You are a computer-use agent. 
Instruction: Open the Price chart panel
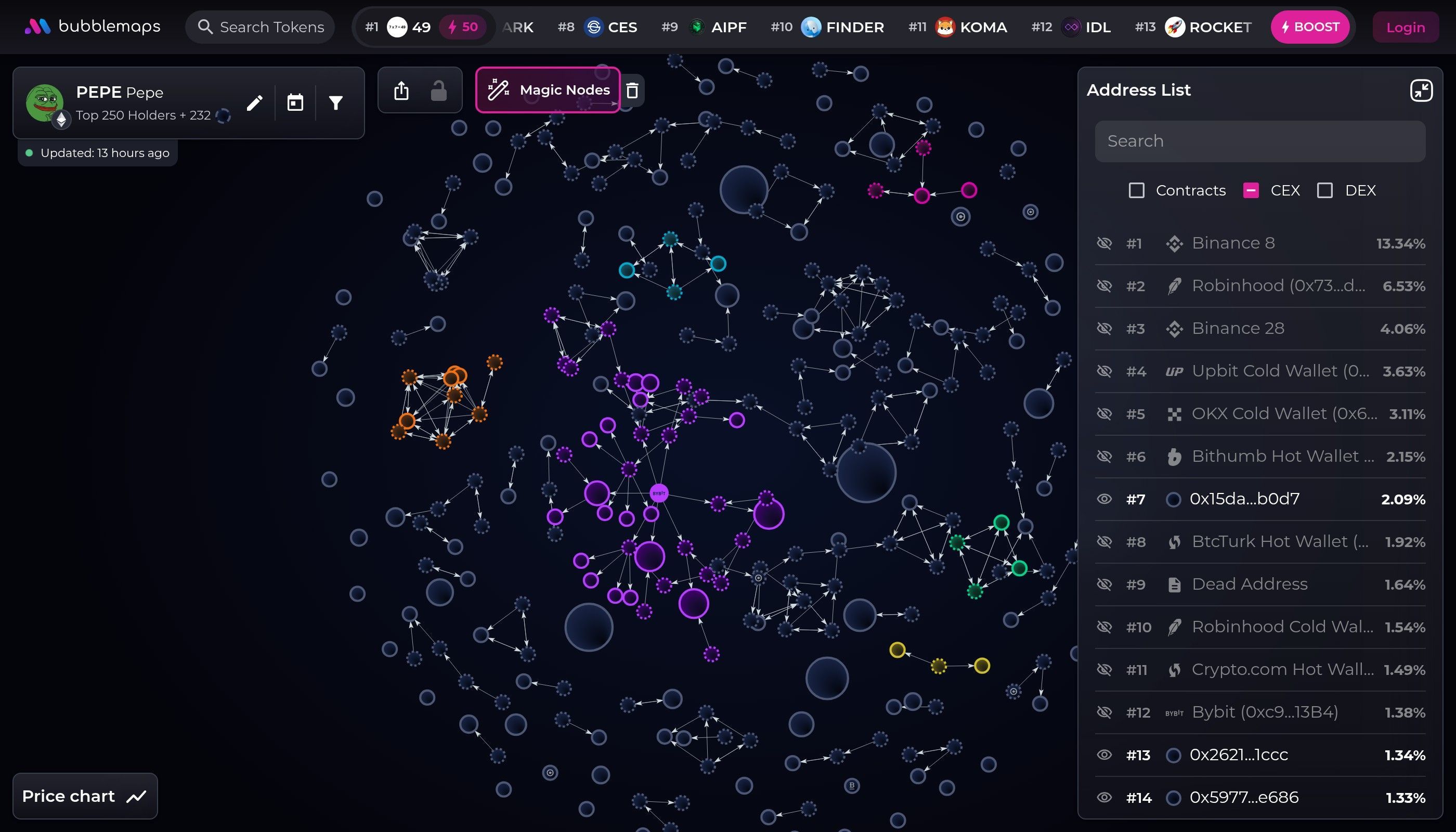click(85, 796)
